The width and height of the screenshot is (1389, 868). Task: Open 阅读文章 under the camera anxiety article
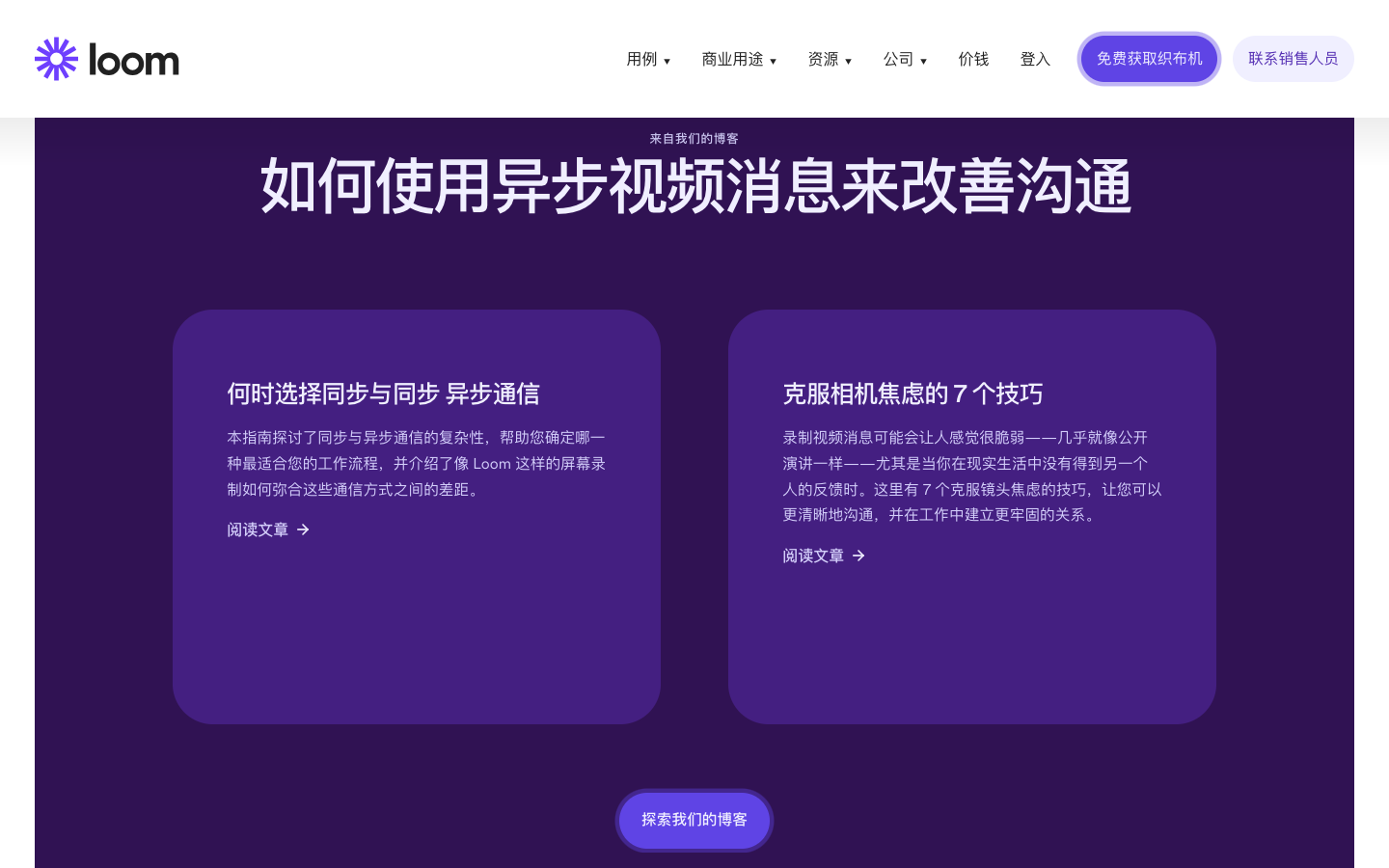coord(813,556)
